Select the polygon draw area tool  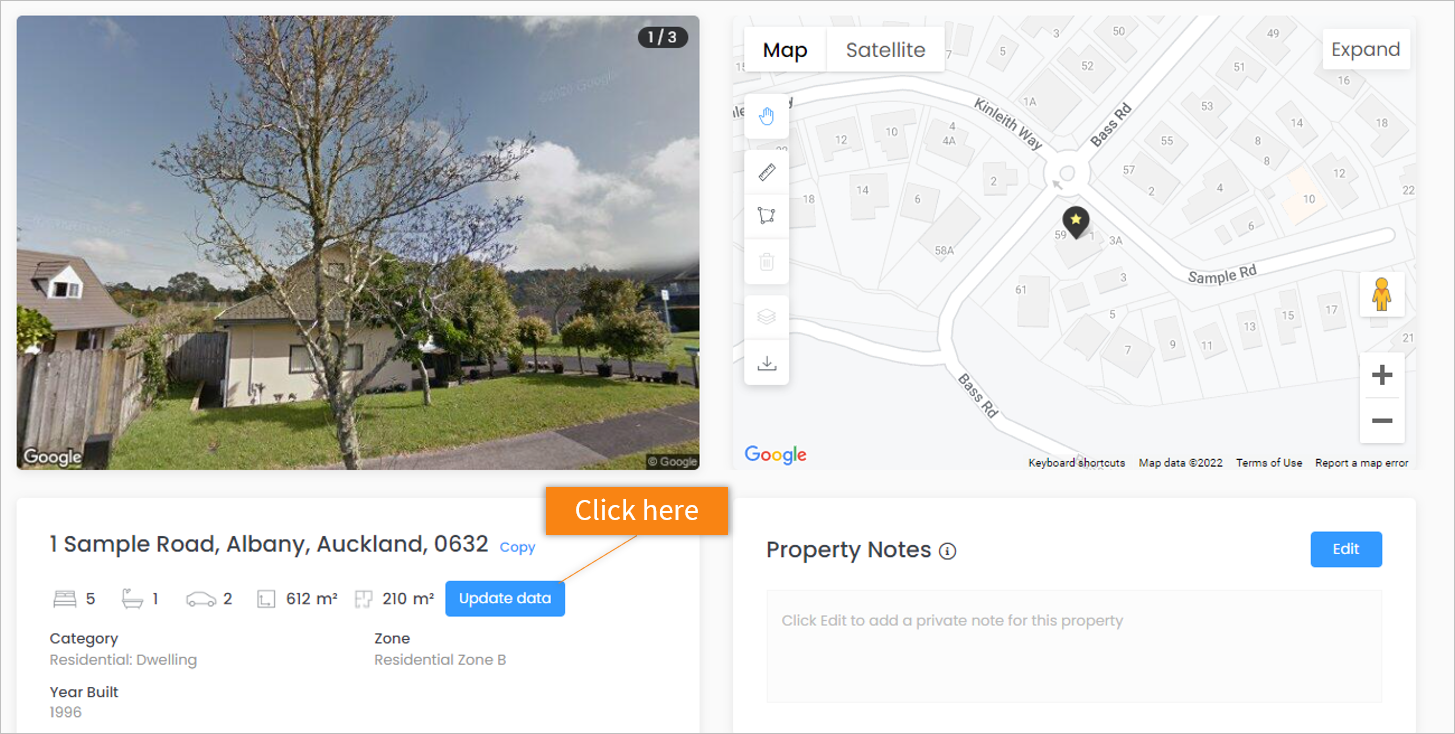[x=767, y=215]
